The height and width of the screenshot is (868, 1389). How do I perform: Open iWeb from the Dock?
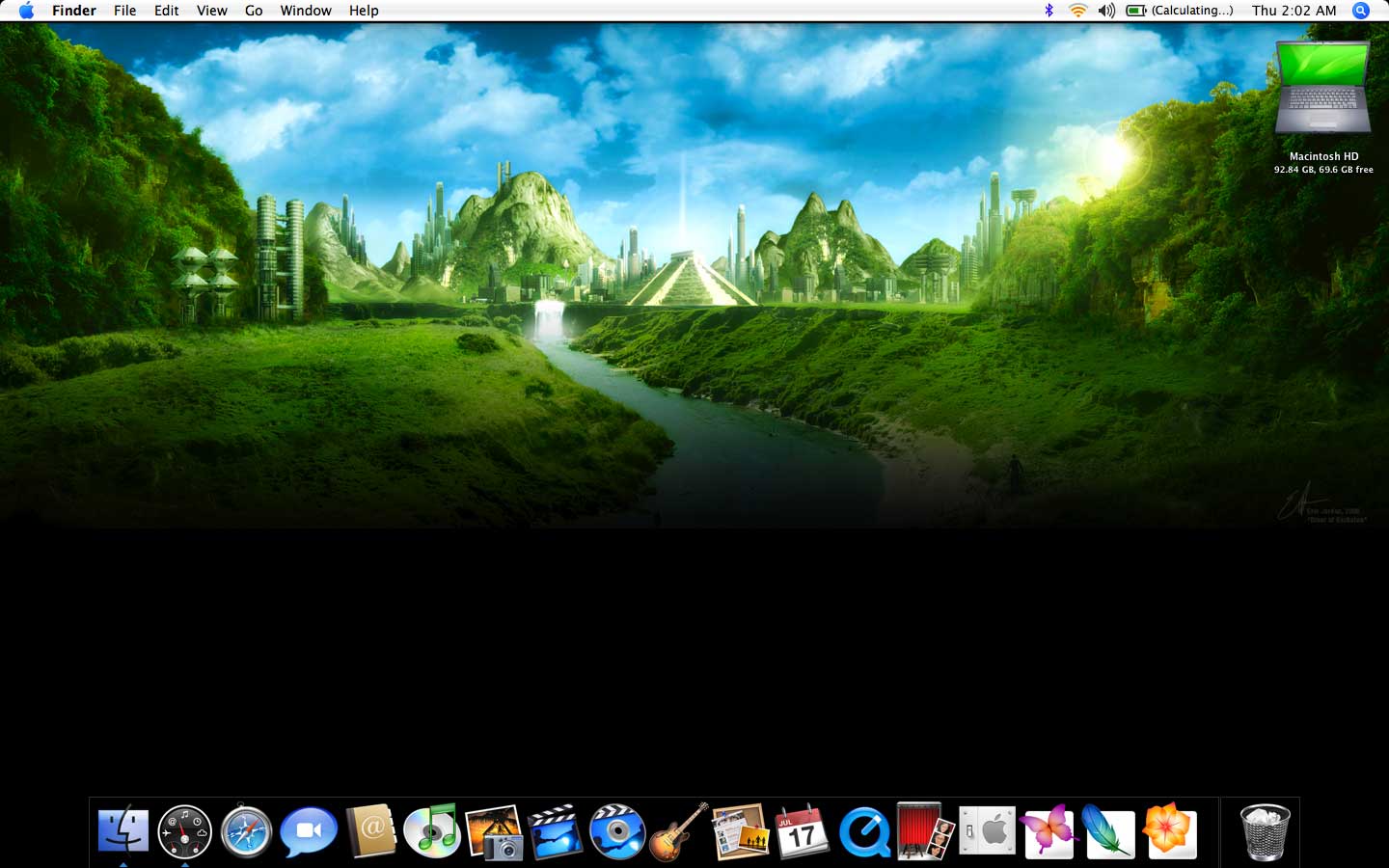pos(741,831)
